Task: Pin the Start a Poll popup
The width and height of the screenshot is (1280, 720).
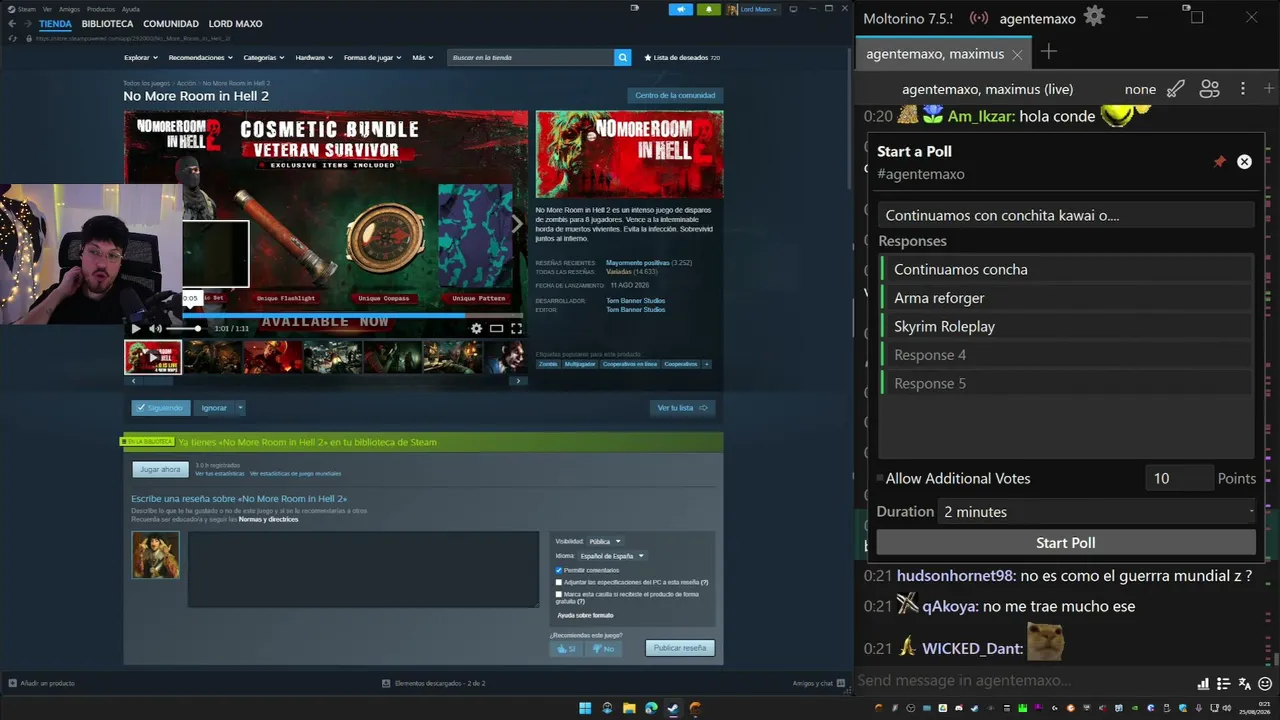Action: [1219, 161]
